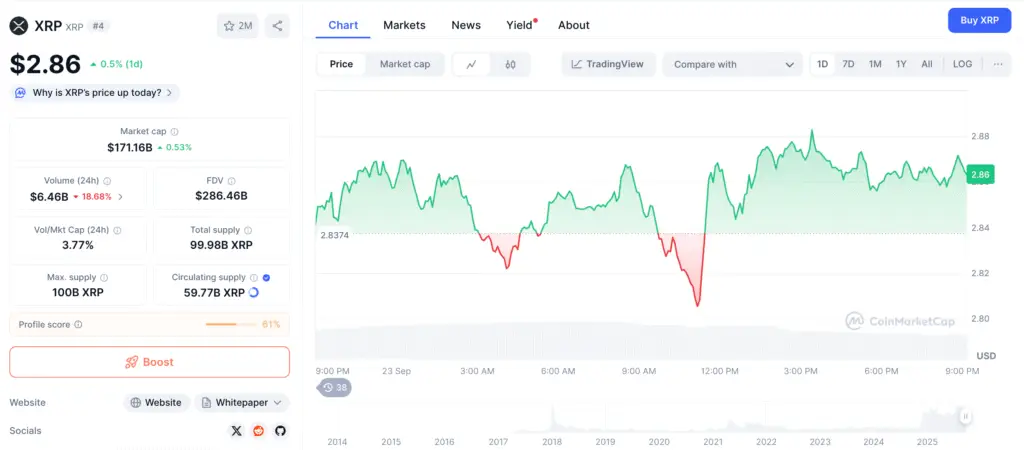
Task: Click the info icon beside Circulating supply
Action: 254,278
